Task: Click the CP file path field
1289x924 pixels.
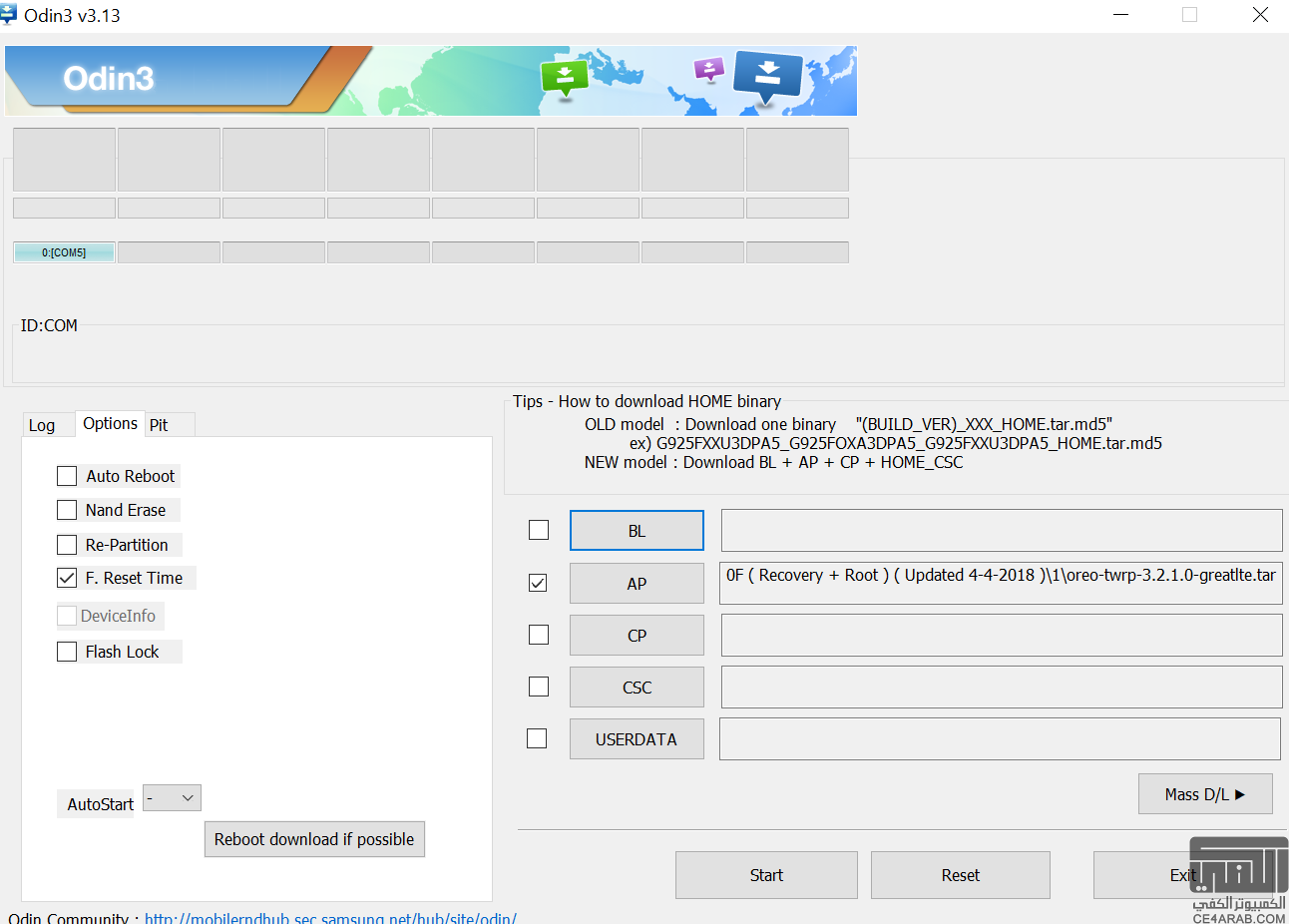Action: [x=1002, y=635]
